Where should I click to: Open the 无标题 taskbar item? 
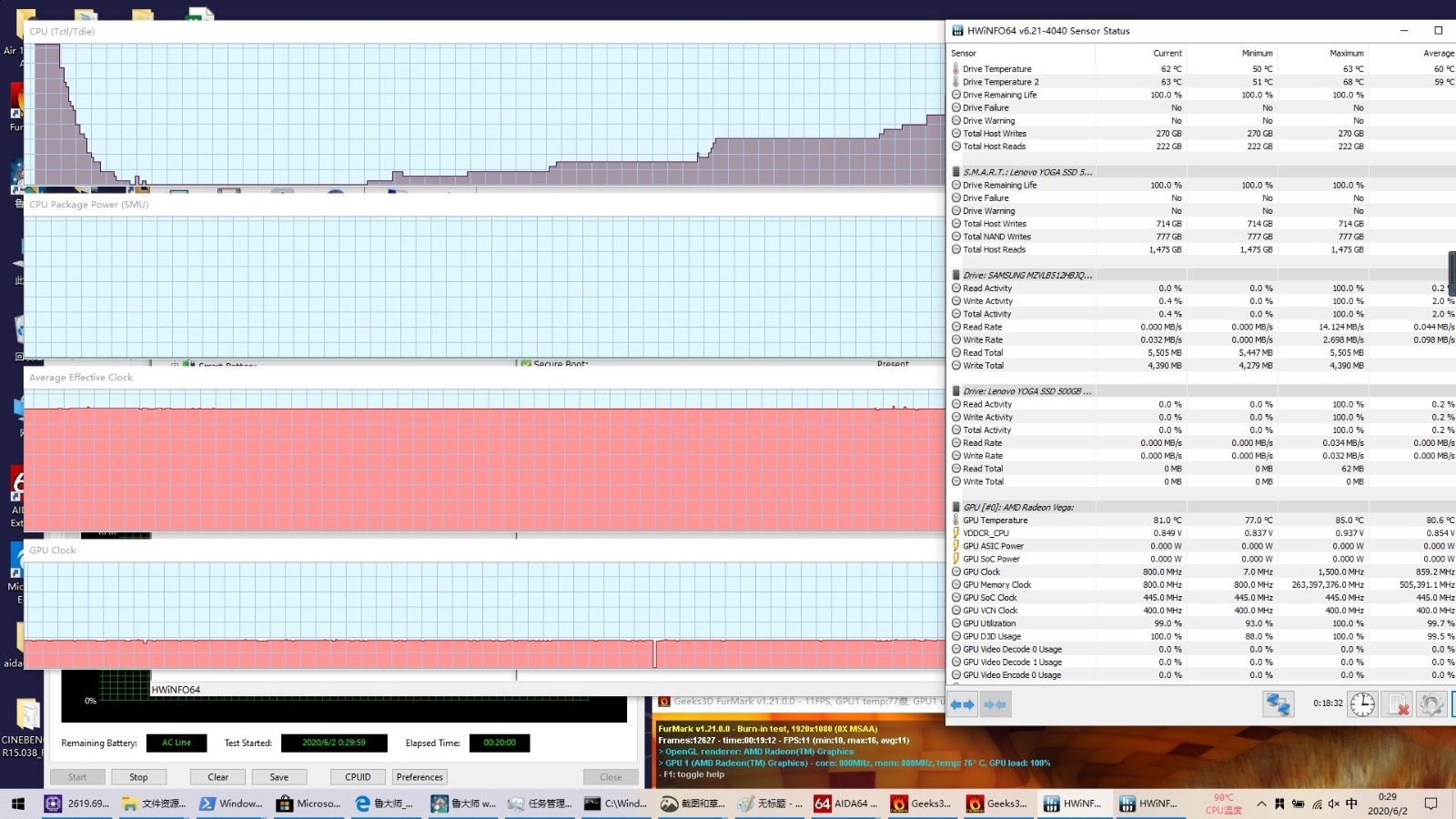point(771,804)
